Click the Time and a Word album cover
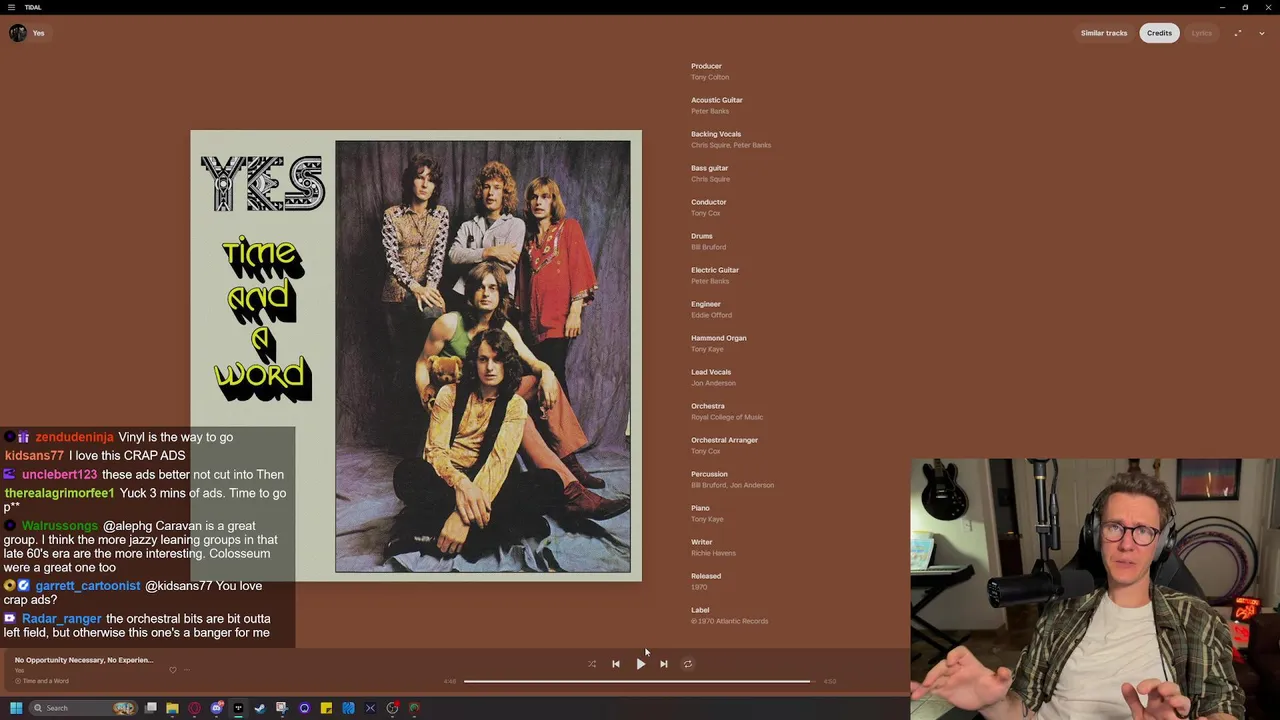The width and height of the screenshot is (1280, 720). pos(416,356)
